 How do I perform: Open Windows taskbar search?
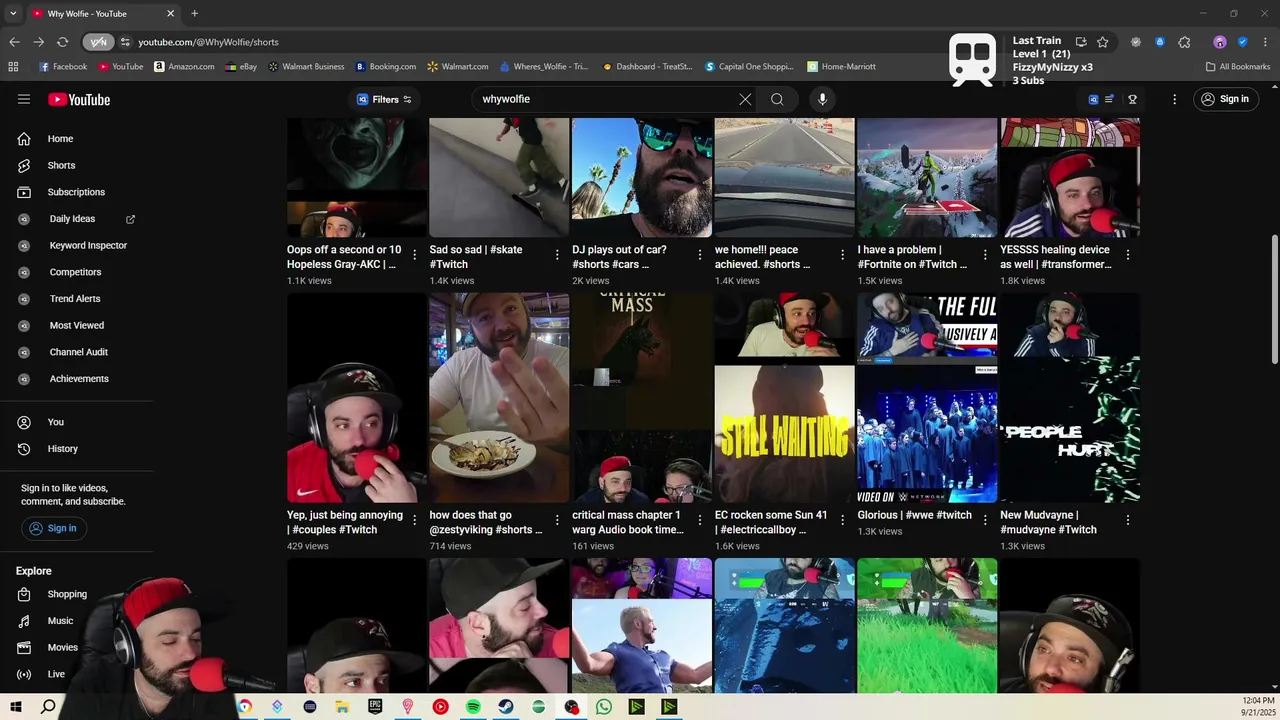pyautogui.click(x=48, y=707)
